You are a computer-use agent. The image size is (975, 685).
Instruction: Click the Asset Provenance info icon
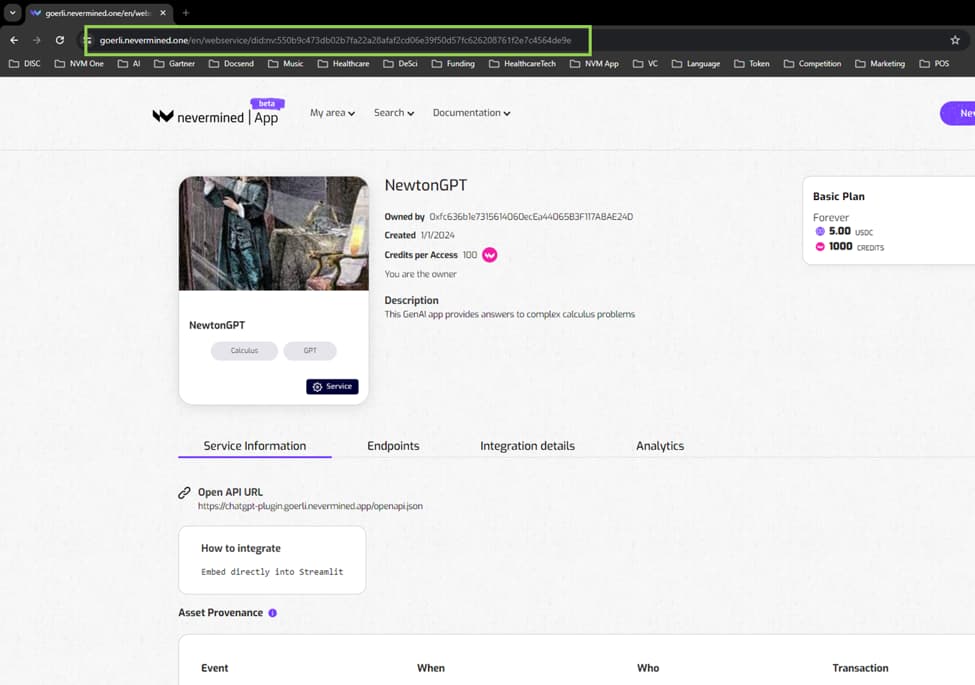click(273, 613)
